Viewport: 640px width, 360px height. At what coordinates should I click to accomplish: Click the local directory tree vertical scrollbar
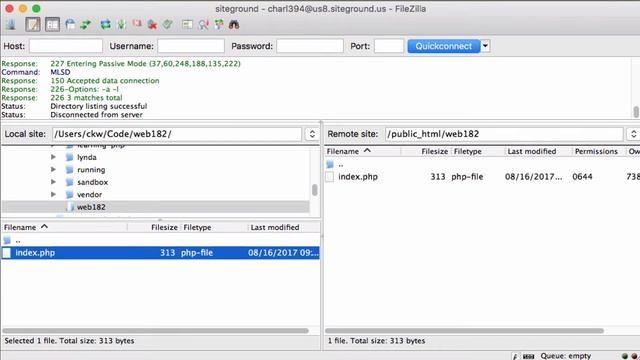pos(315,190)
